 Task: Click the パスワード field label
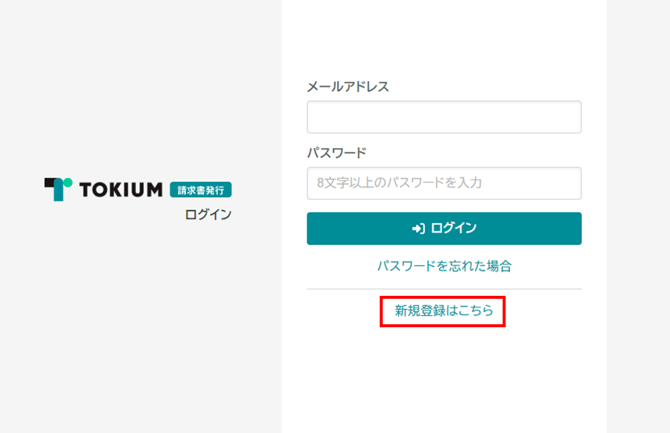(337, 153)
